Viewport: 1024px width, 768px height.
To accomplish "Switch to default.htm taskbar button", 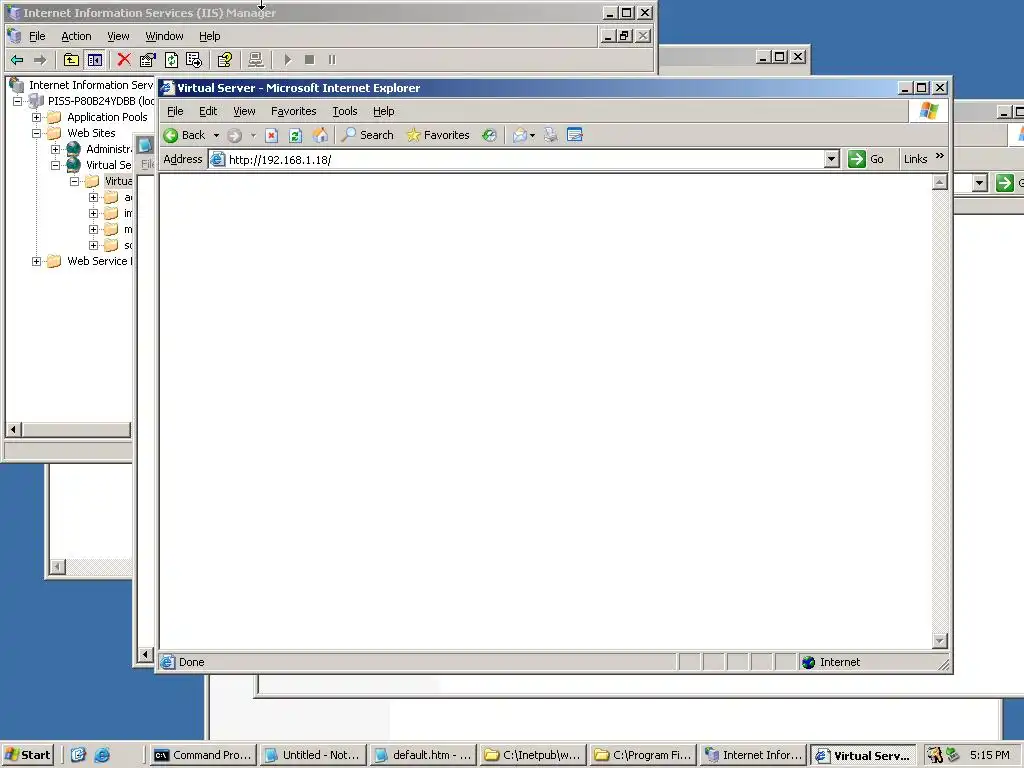I will 423,755.
